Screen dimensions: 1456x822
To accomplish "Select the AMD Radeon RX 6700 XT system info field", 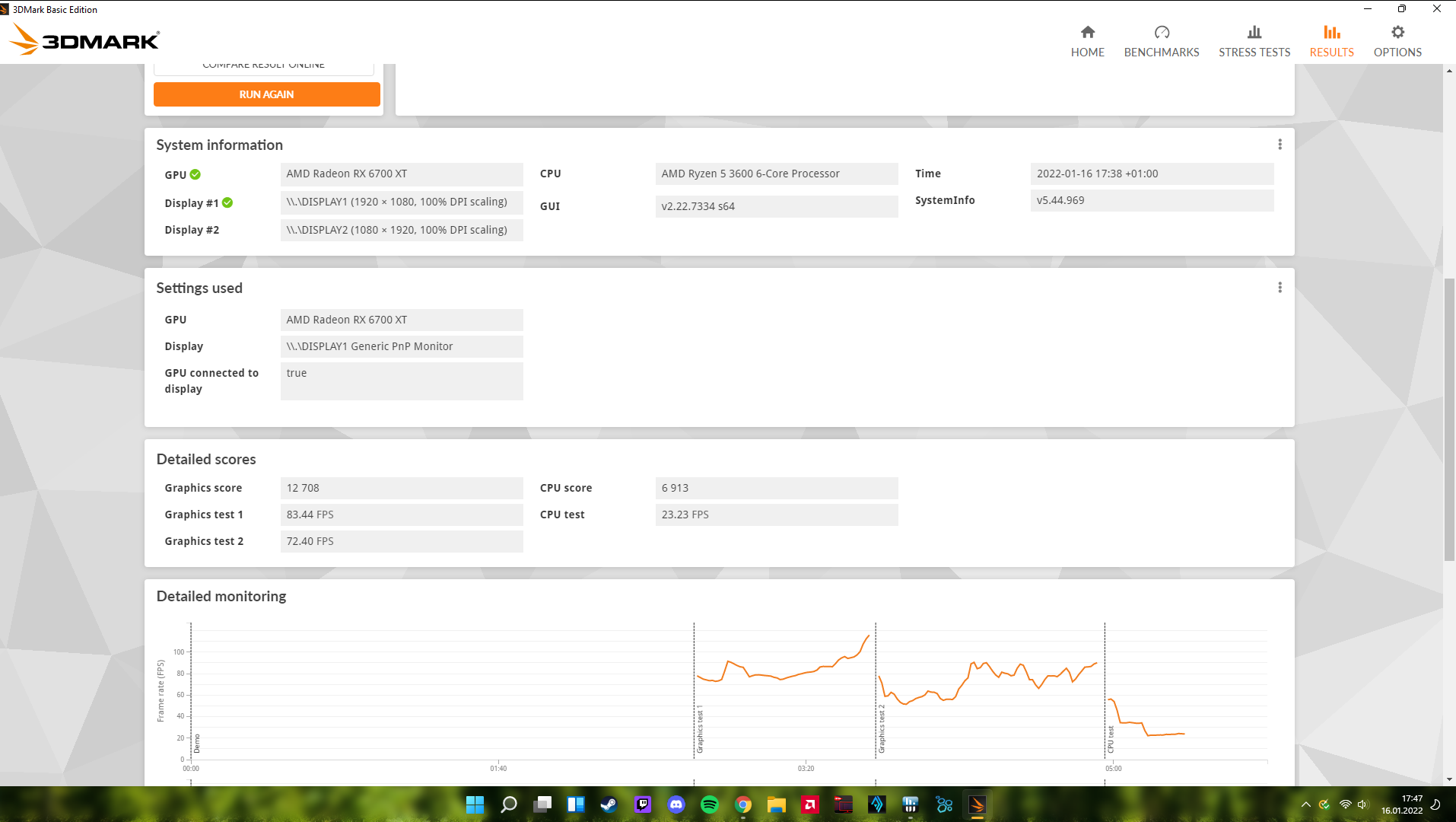I will tap(402, 174).
